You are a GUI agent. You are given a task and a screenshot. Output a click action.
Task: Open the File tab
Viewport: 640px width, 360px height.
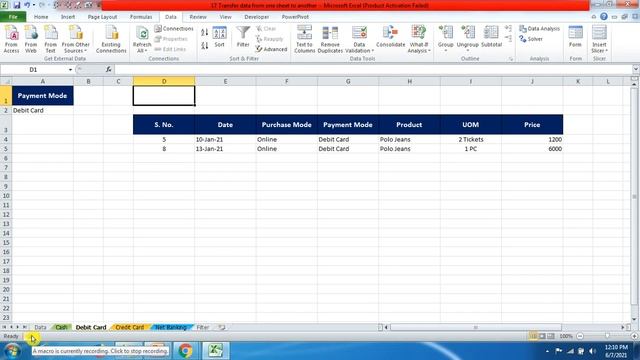point(13,17)
